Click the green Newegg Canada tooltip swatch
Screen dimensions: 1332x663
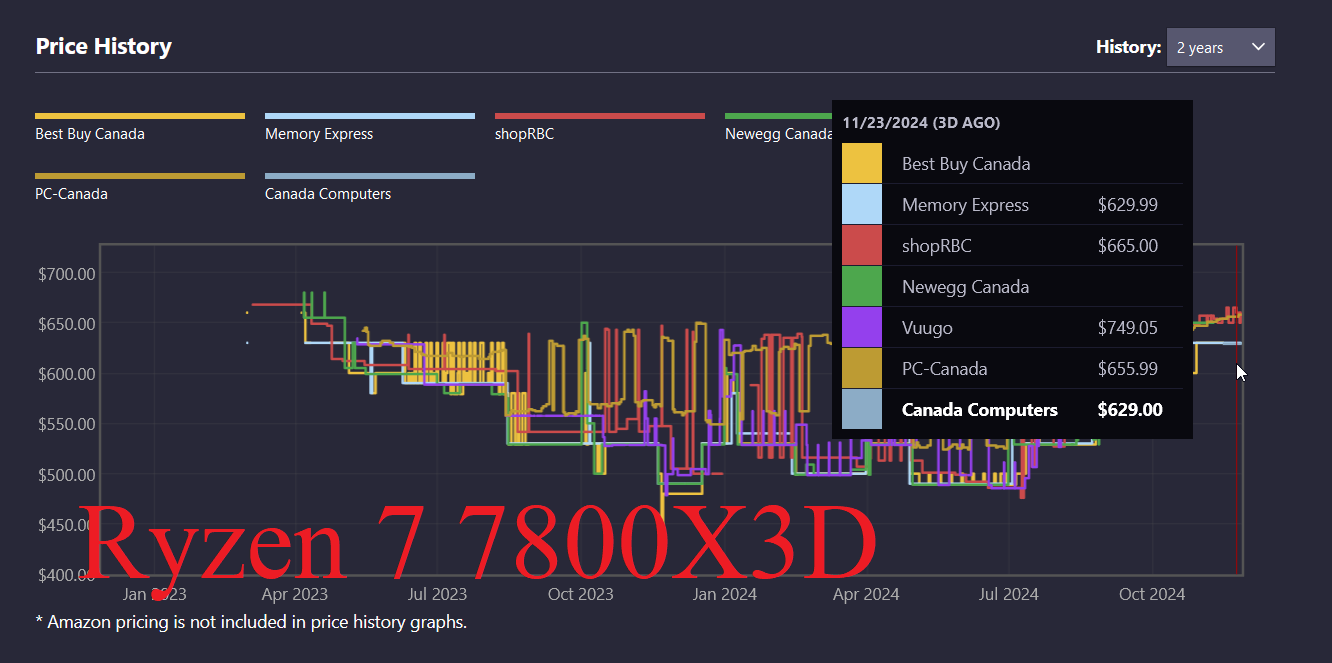(x=862, y=286)
